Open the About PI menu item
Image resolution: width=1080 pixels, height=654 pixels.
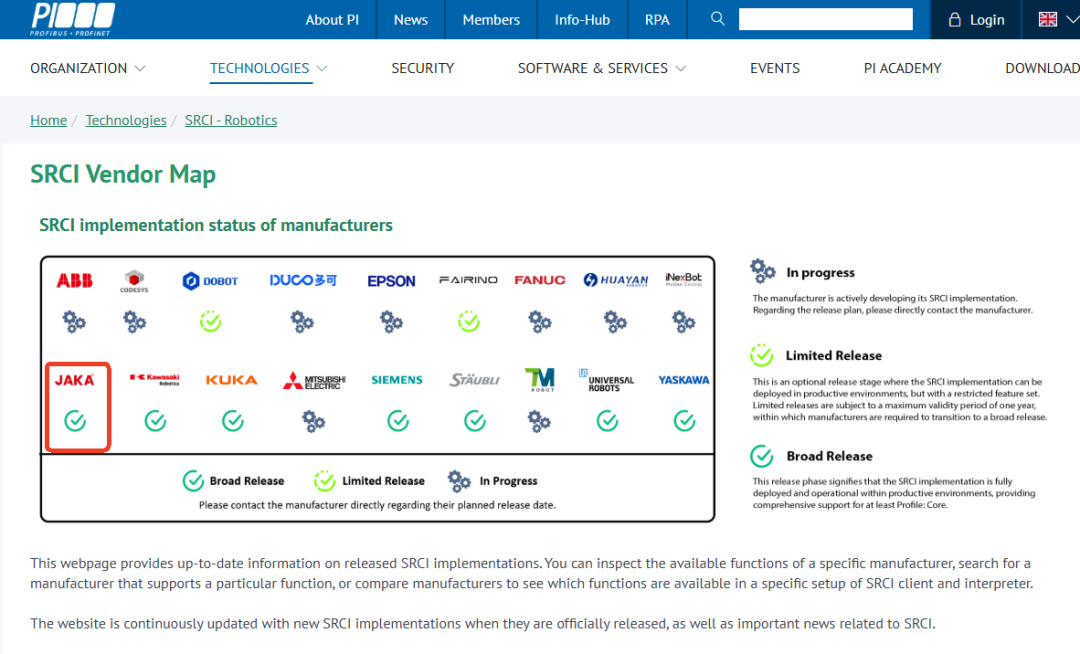332,20
